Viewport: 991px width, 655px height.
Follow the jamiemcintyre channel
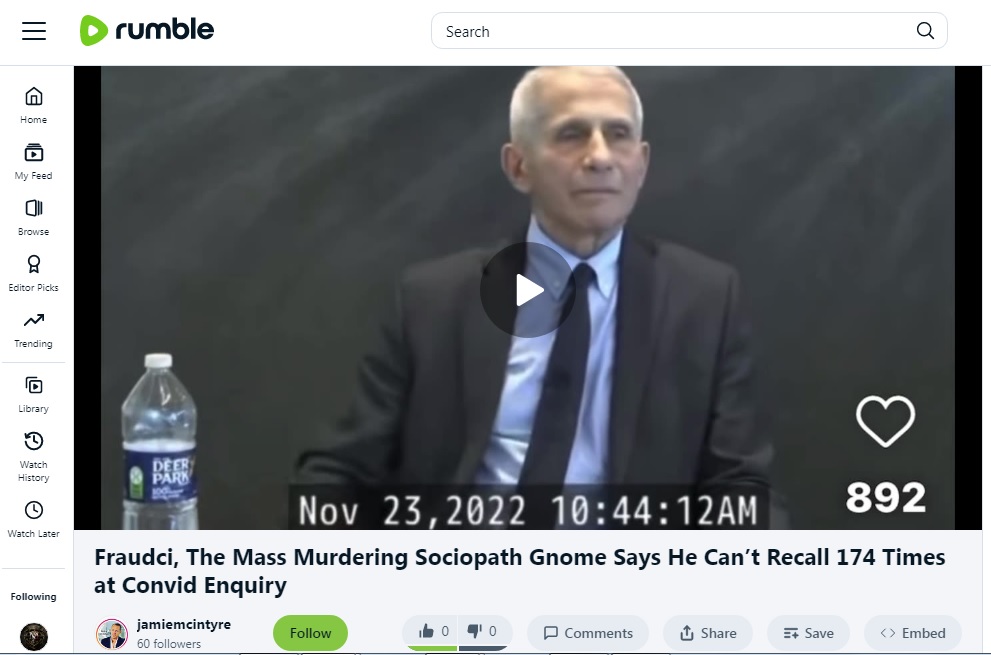[x=310, y=633]
